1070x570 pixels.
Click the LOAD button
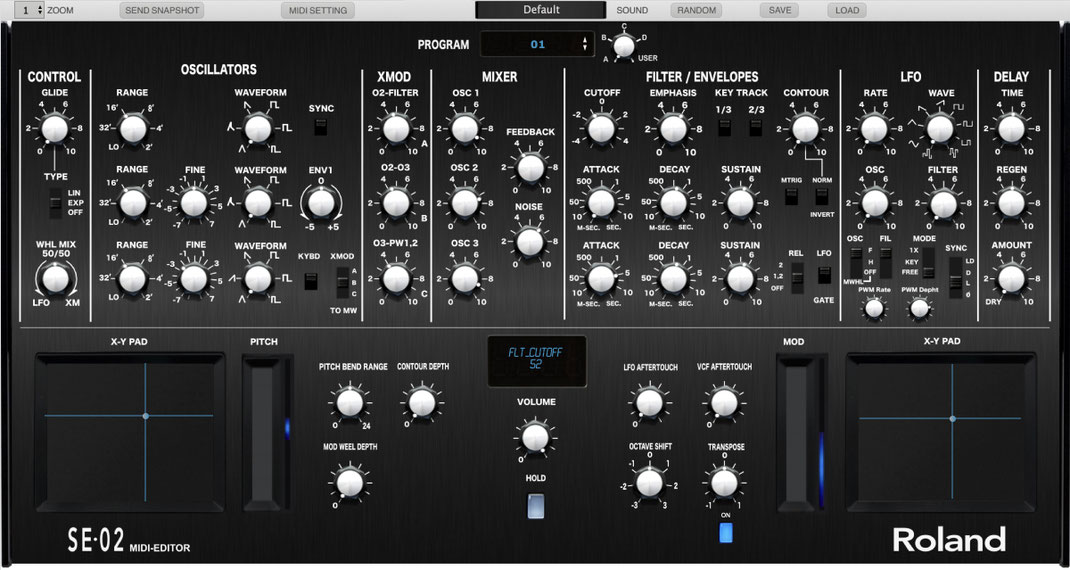tap(847, 10)
